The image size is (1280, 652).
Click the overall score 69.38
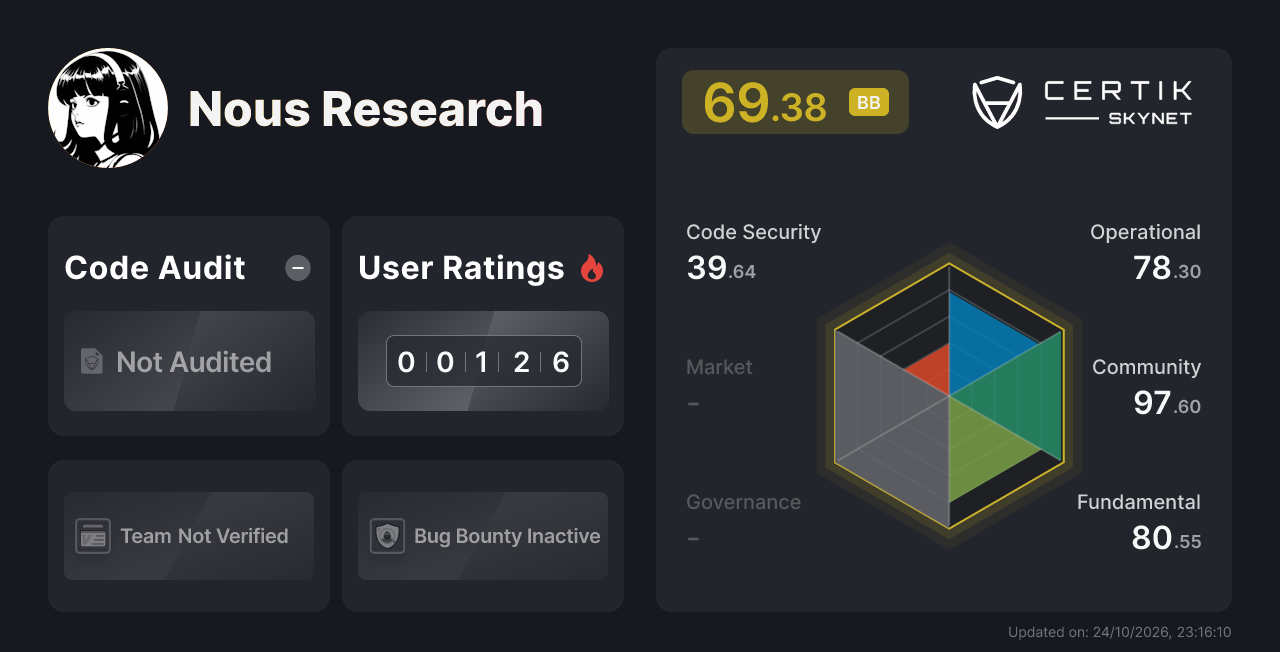pos(765,102)
